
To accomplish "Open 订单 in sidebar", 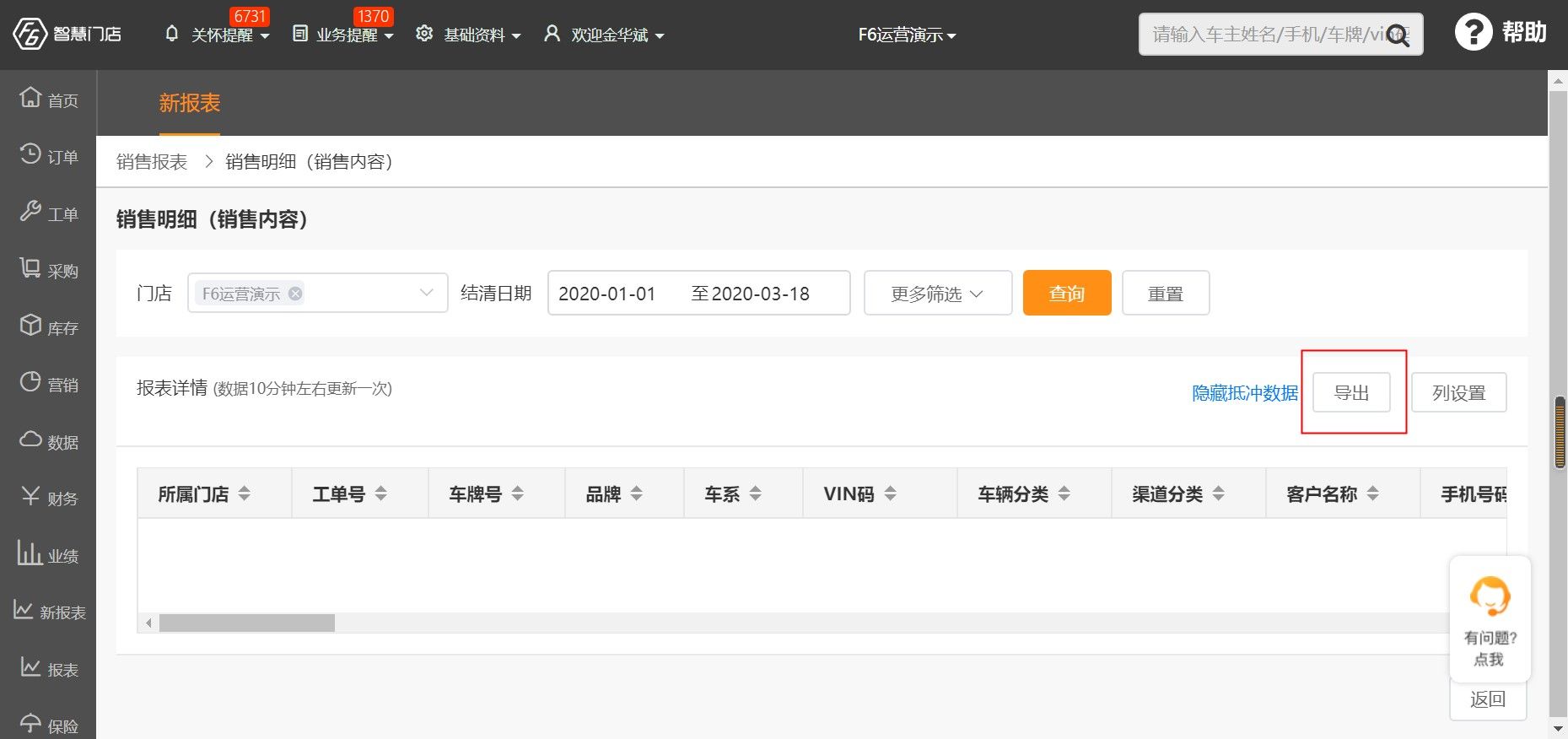I will coord(48,156).
